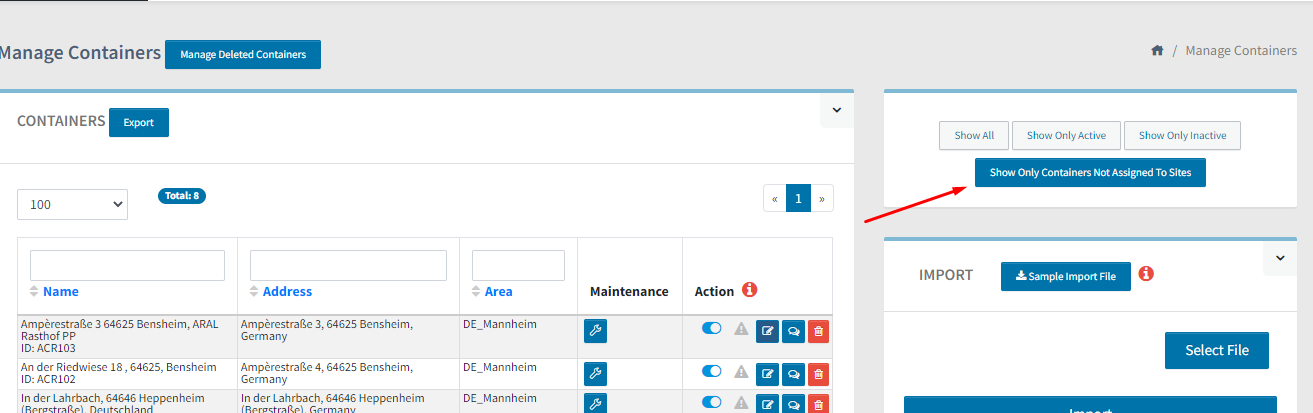
Task: Collapse the Import panel with chevron
Action: [x=1280, y=258]
